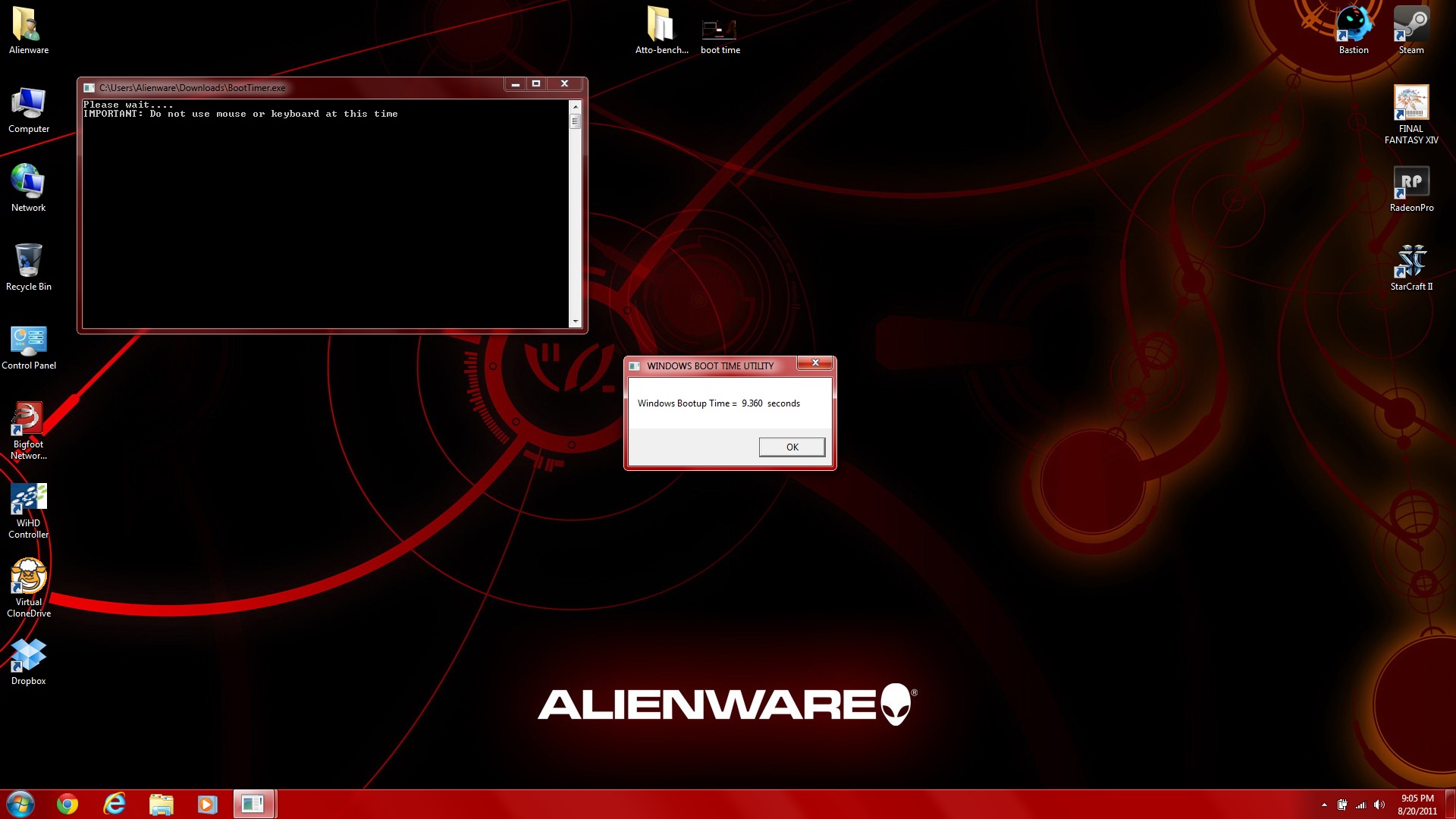The height and width of the screenshot is (819, 1456).
Task: Click the Boot Time Utility title icon
Action: coord(635,366)
